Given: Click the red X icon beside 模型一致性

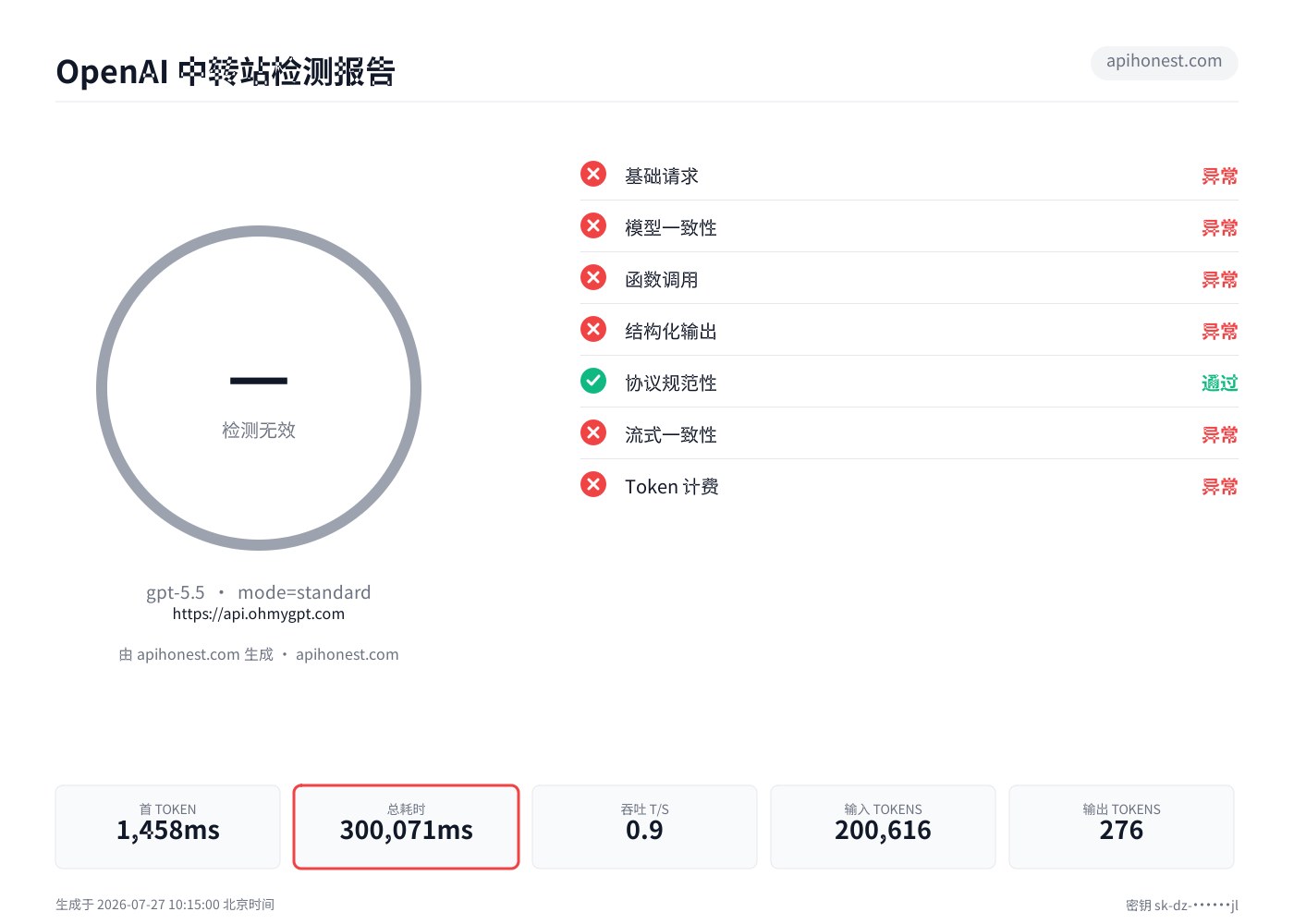Looking at the screenshot, I should tap(593, 225).
